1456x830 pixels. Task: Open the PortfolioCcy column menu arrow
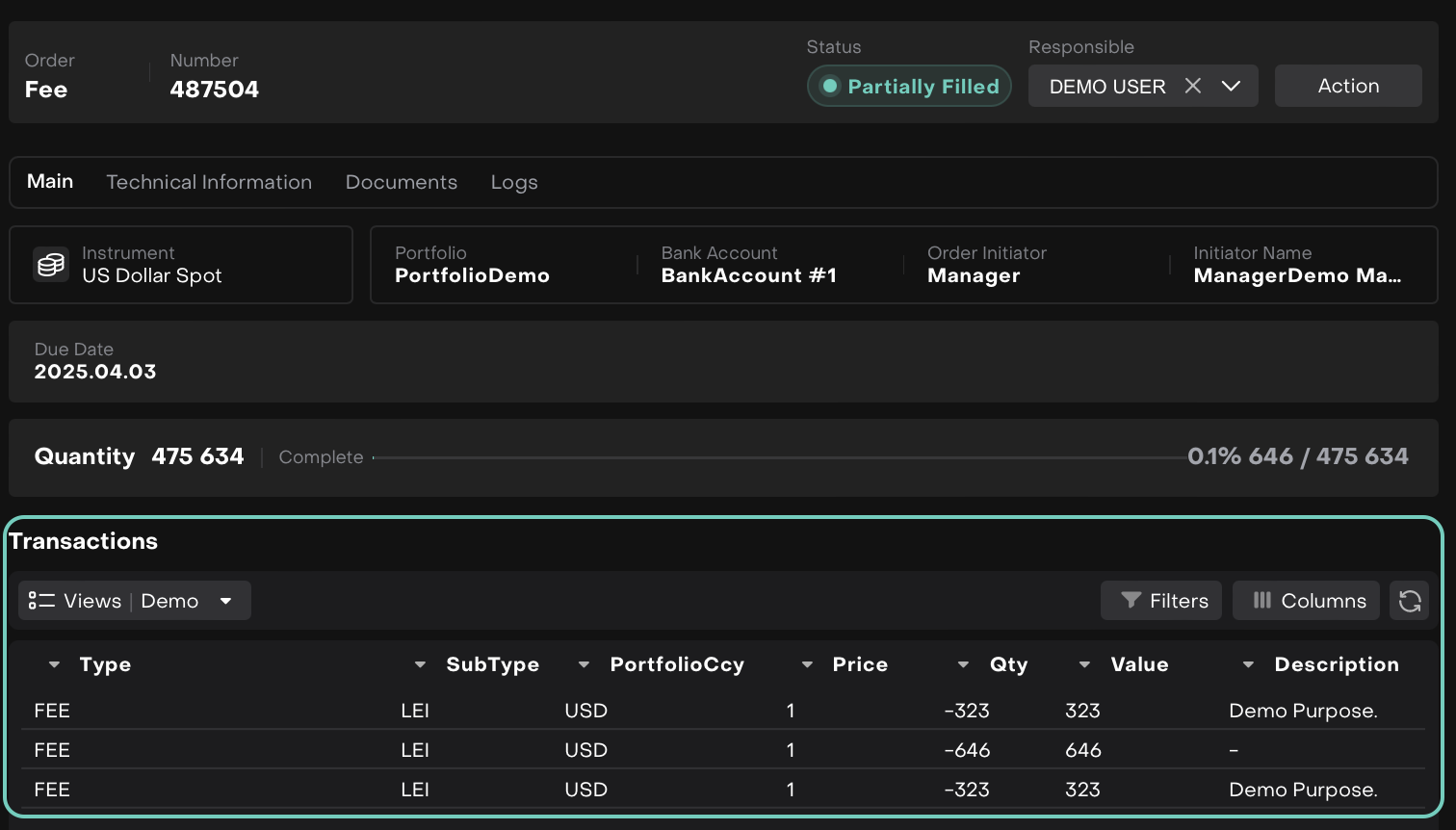coord(584,664)
